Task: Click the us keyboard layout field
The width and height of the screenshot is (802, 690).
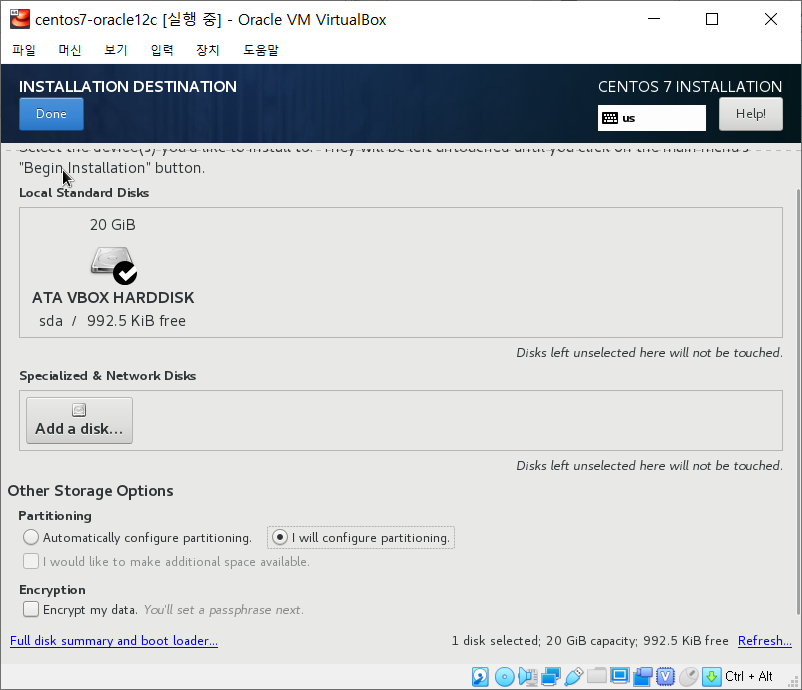Action: pos(652,118)
